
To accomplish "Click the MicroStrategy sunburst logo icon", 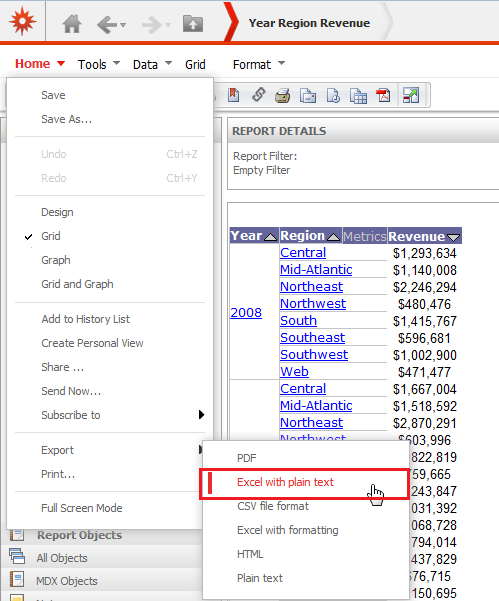I will pos(23,21).
